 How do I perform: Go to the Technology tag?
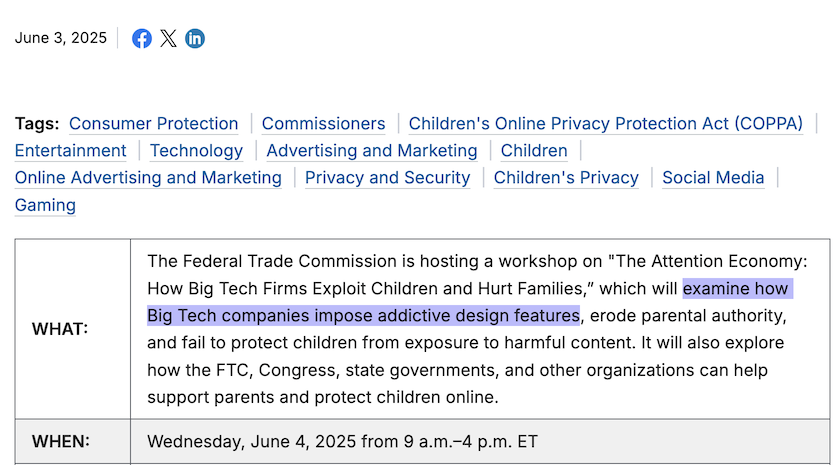point(197,151)
